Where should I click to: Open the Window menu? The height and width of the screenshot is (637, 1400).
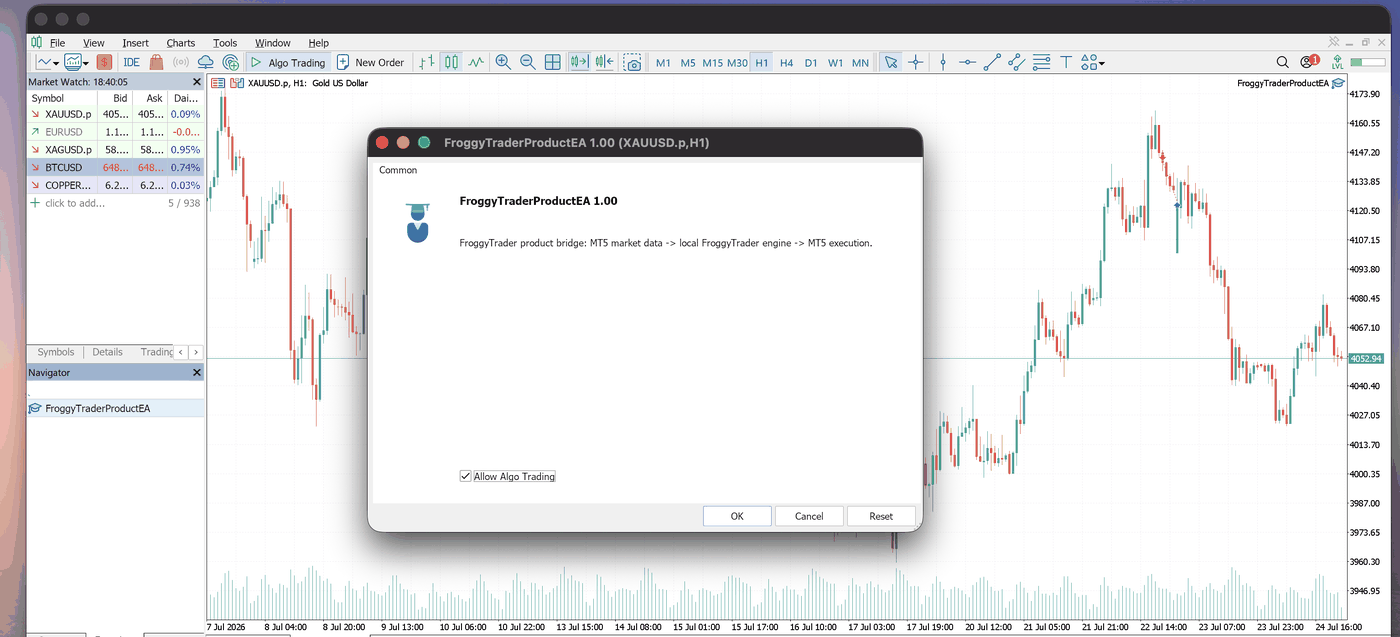(273, 43)
